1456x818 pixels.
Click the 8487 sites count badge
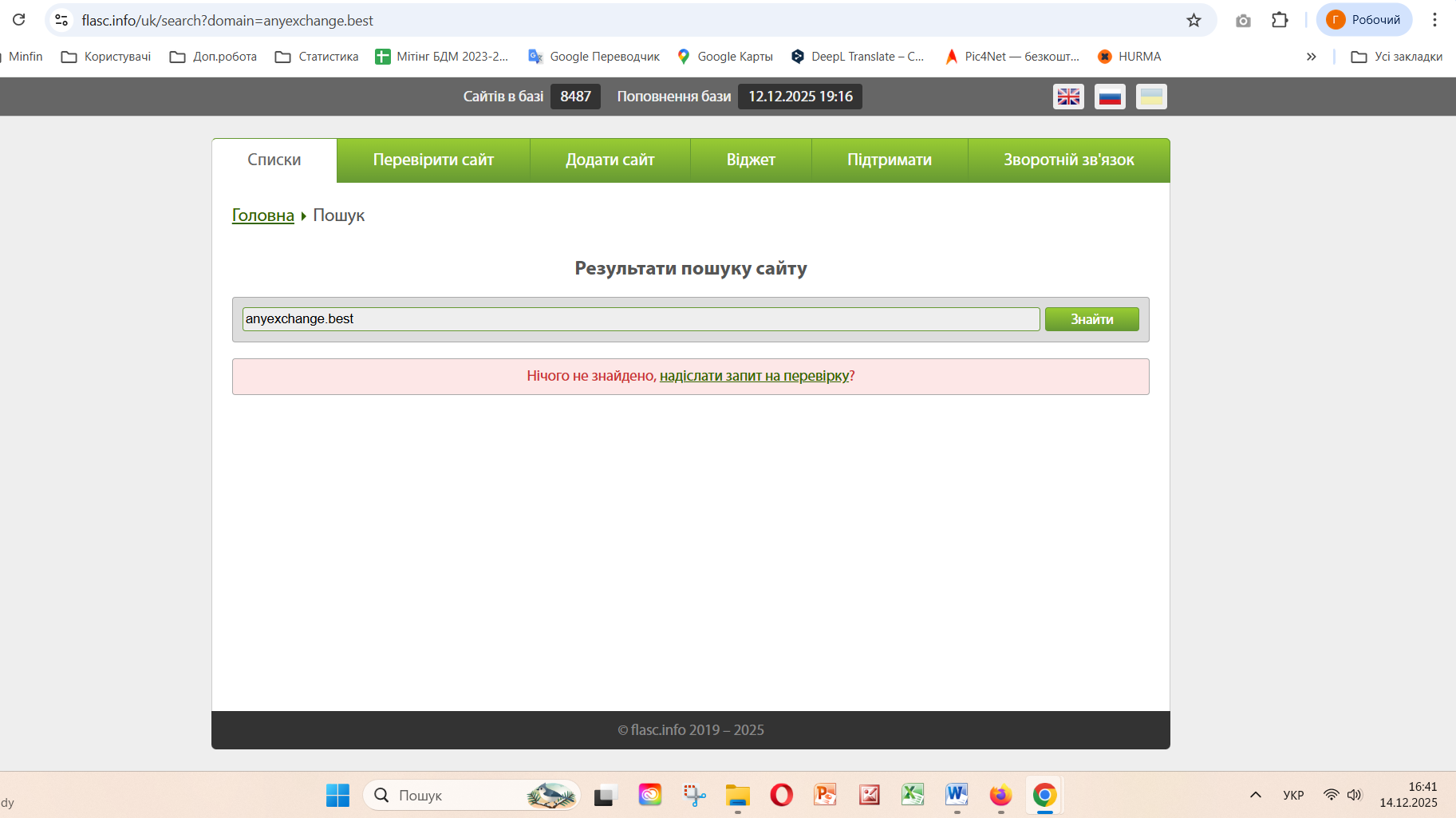click(575, 97)
